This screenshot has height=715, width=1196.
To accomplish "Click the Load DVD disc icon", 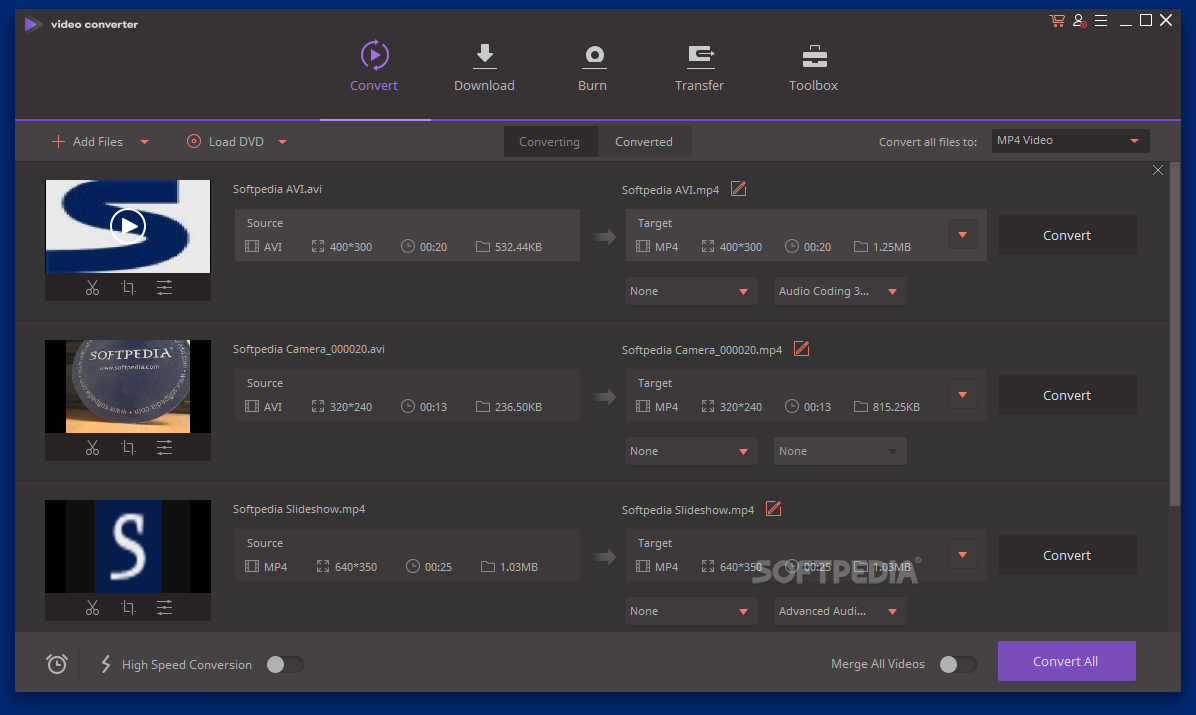I will 192,141.
